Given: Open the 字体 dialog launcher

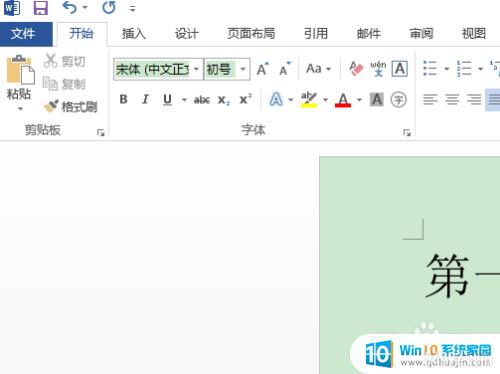Looking at the screenshot, I should point(407,133).
